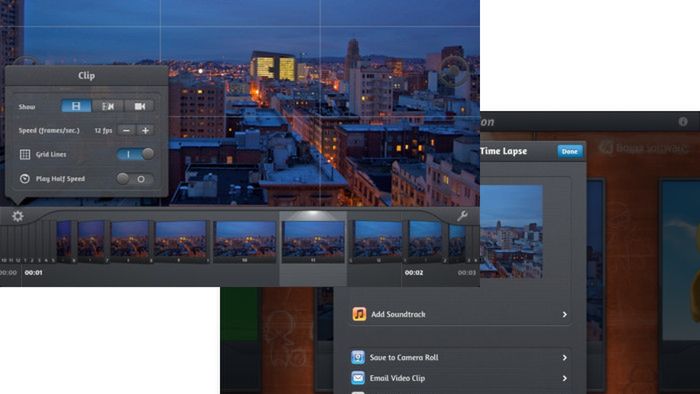This screenshot has width=700, height=394.
Task: Click the 12 fps speed value
Action: (103, 130)
